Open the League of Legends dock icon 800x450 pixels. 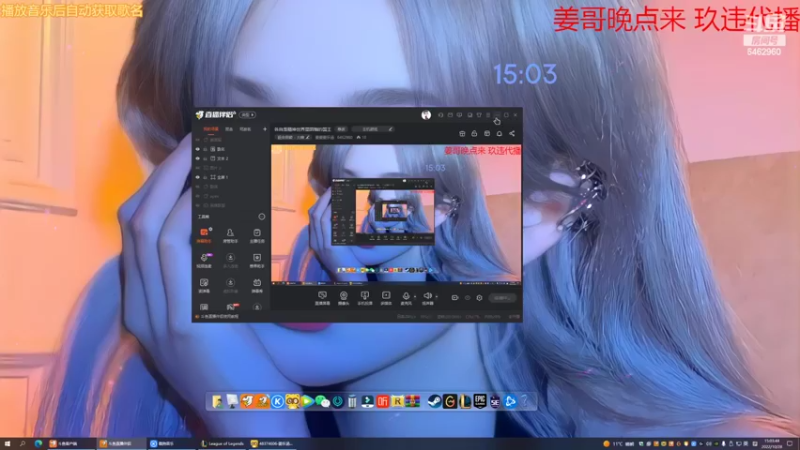pos(465,402)
